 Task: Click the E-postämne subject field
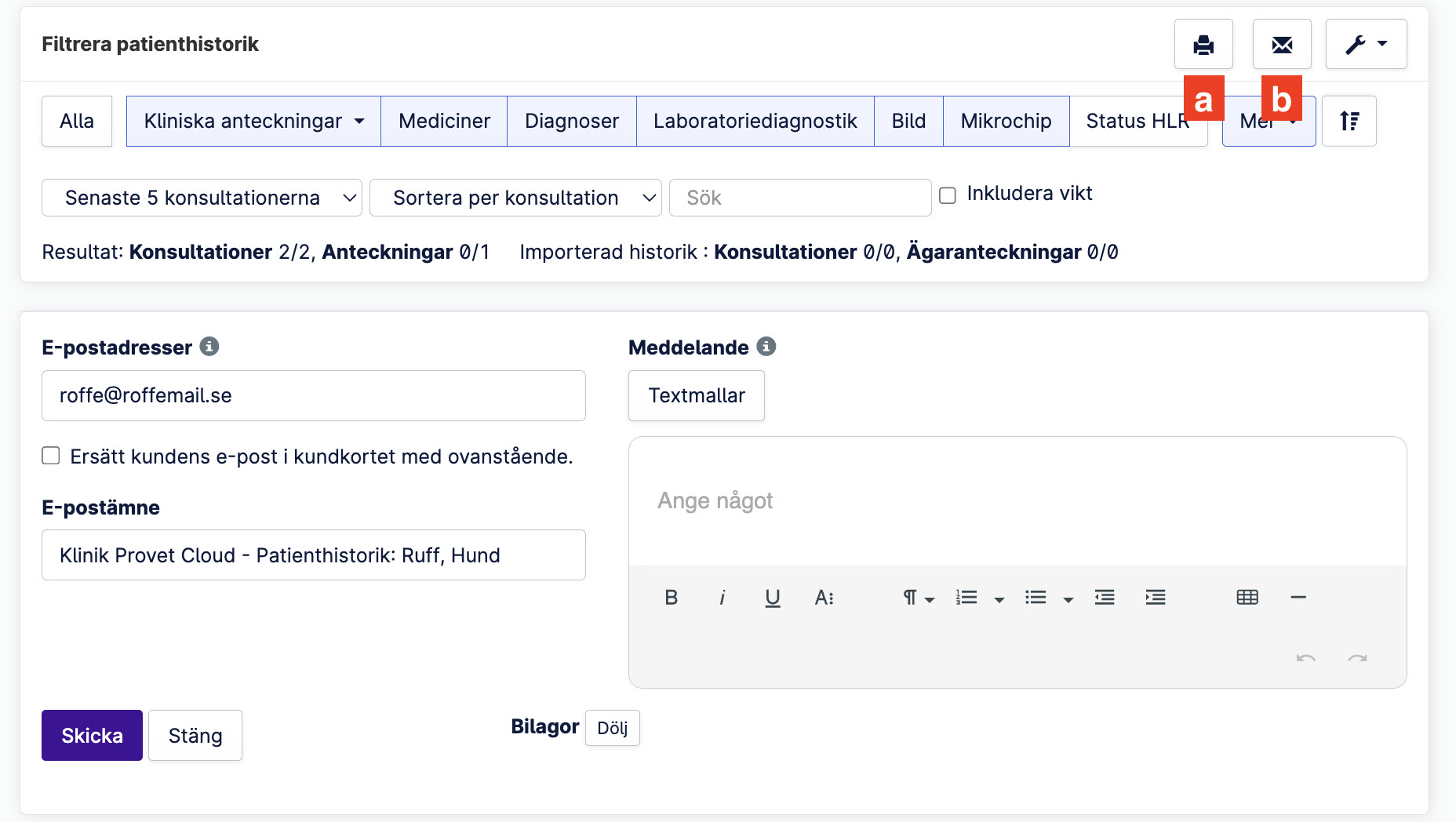pos(314,555)
